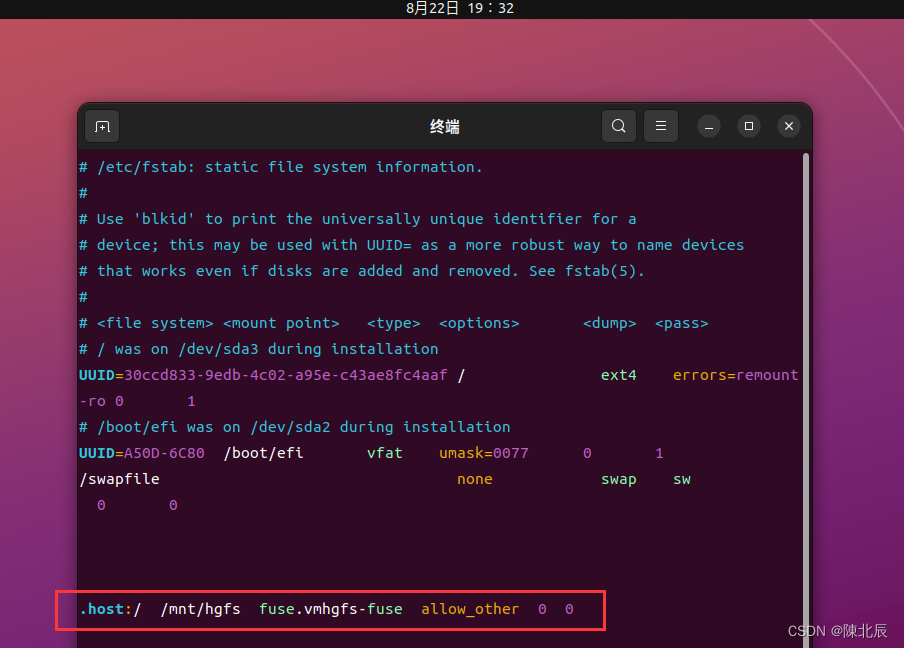Click the terminal title 终端
This screenshot has height=648, width=904.
click(x=445, y=127)
